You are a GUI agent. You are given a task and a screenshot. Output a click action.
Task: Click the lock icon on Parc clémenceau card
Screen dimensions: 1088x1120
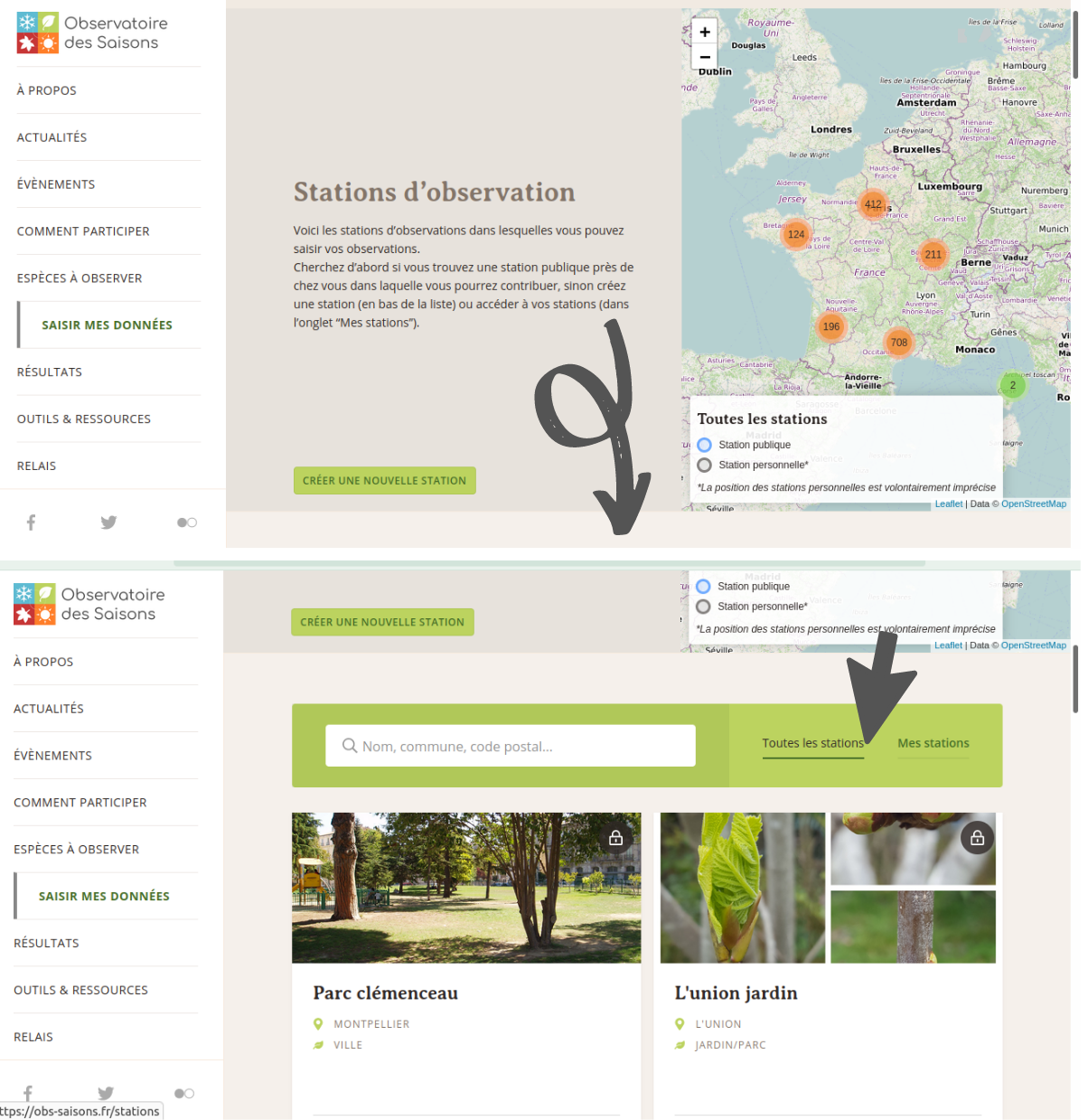pos(615,838)
